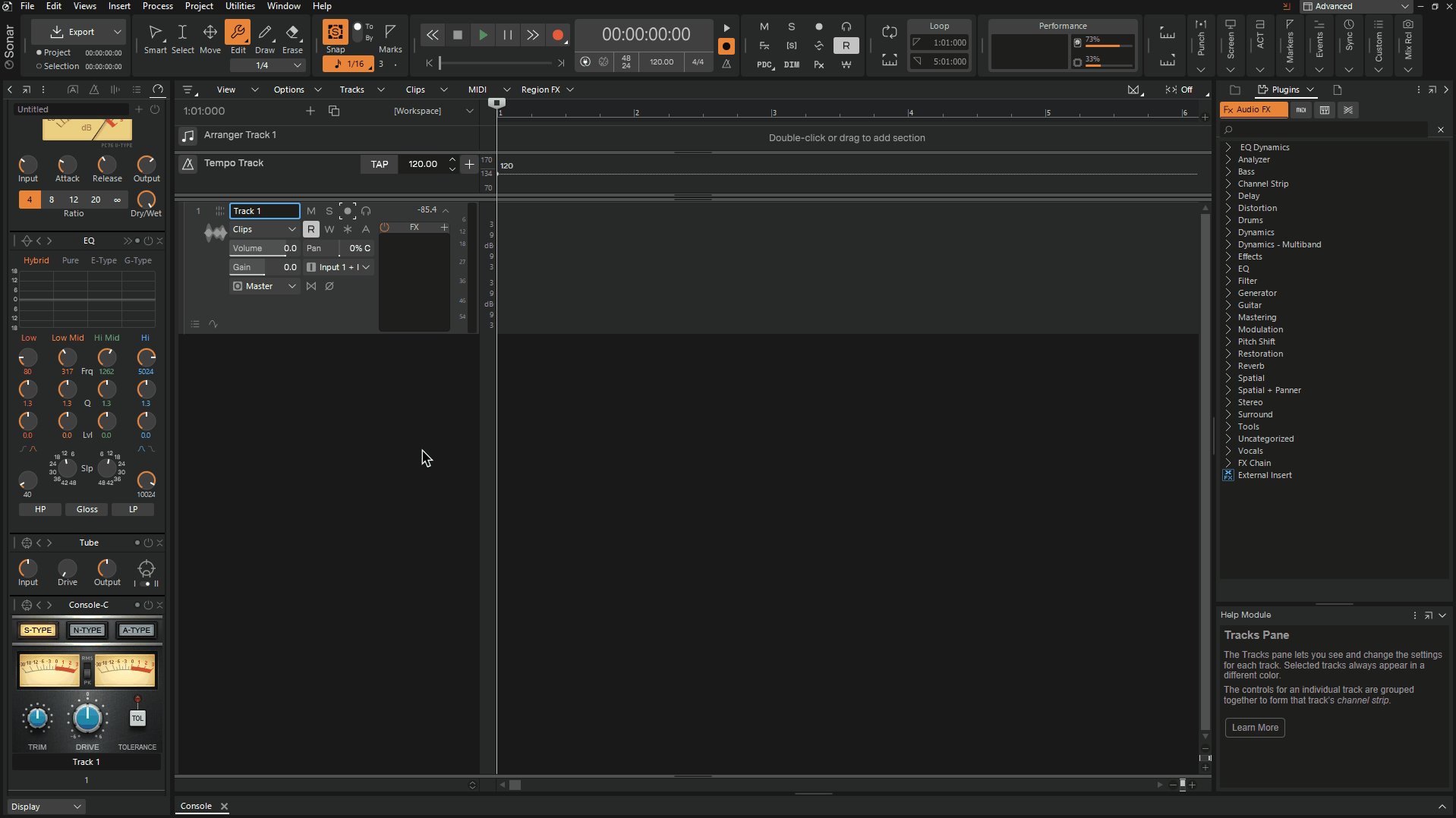Mute Track 1 with the M button
1456x818 pixels.
(x=310, y=211)
